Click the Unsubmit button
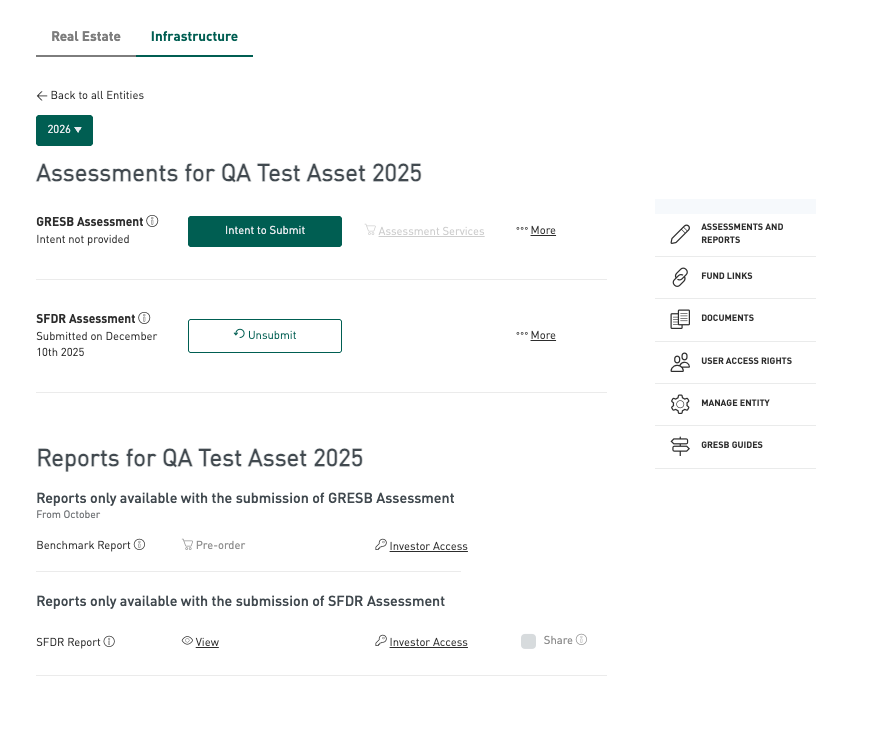Viewport: 869px width, 733px height. click(x=265, y=336)
